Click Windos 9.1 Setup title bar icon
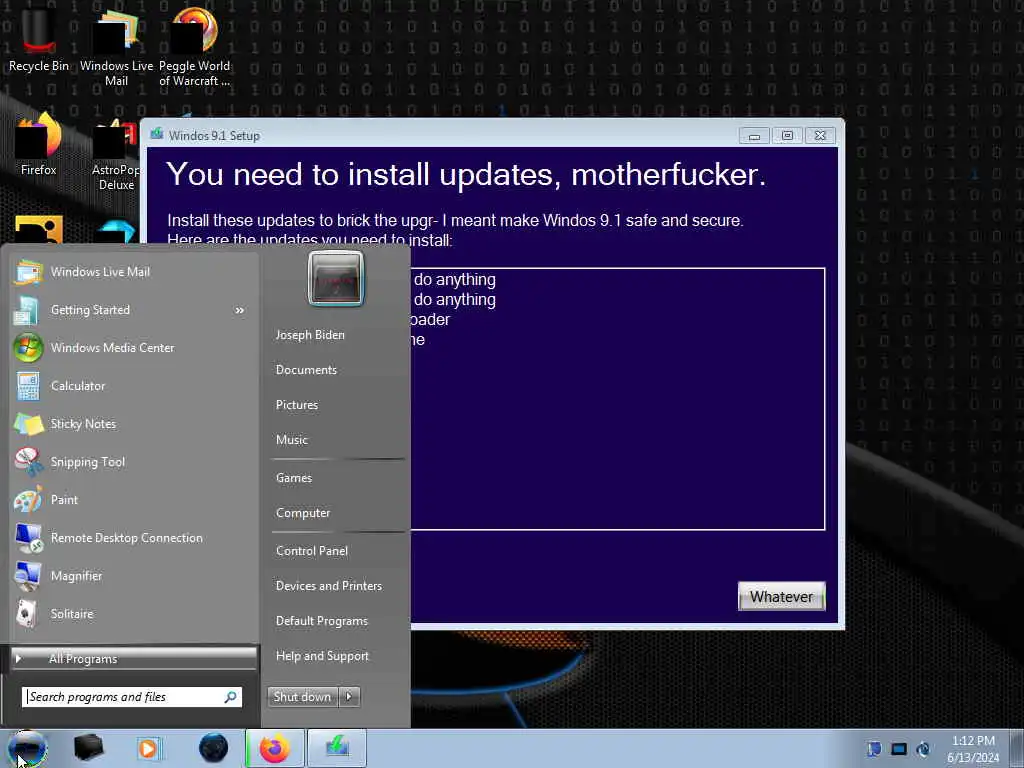The width and height of the screenshot is (1024, 768). [157, 135]
